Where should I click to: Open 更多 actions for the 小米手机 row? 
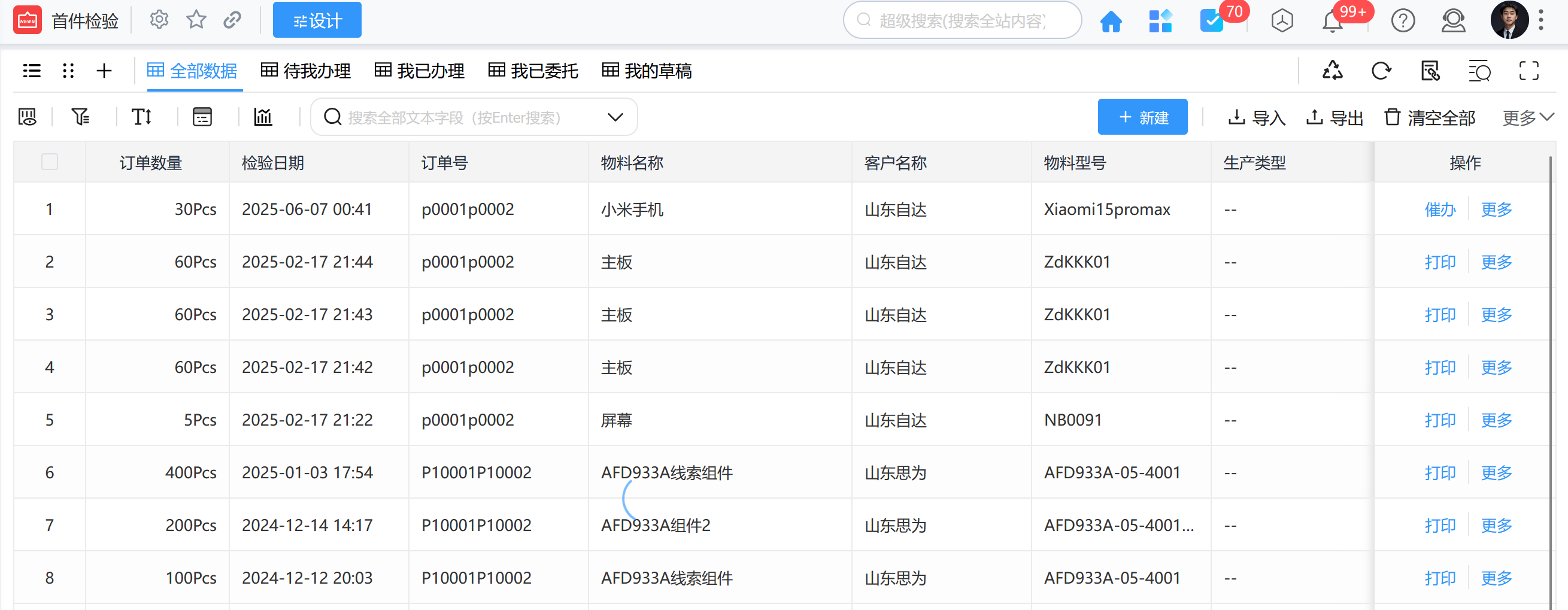coord(1496,210)
